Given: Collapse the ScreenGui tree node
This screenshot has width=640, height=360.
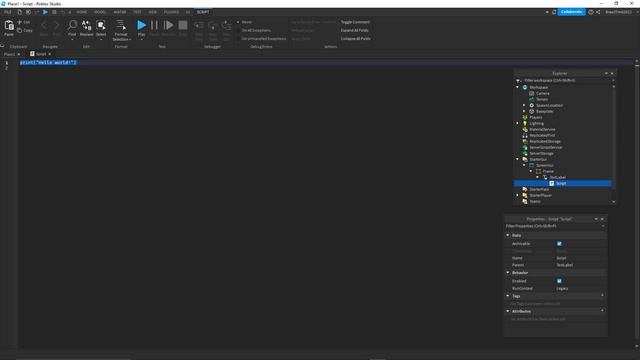Looking at the screenshot, I should (x=524, y=165).
